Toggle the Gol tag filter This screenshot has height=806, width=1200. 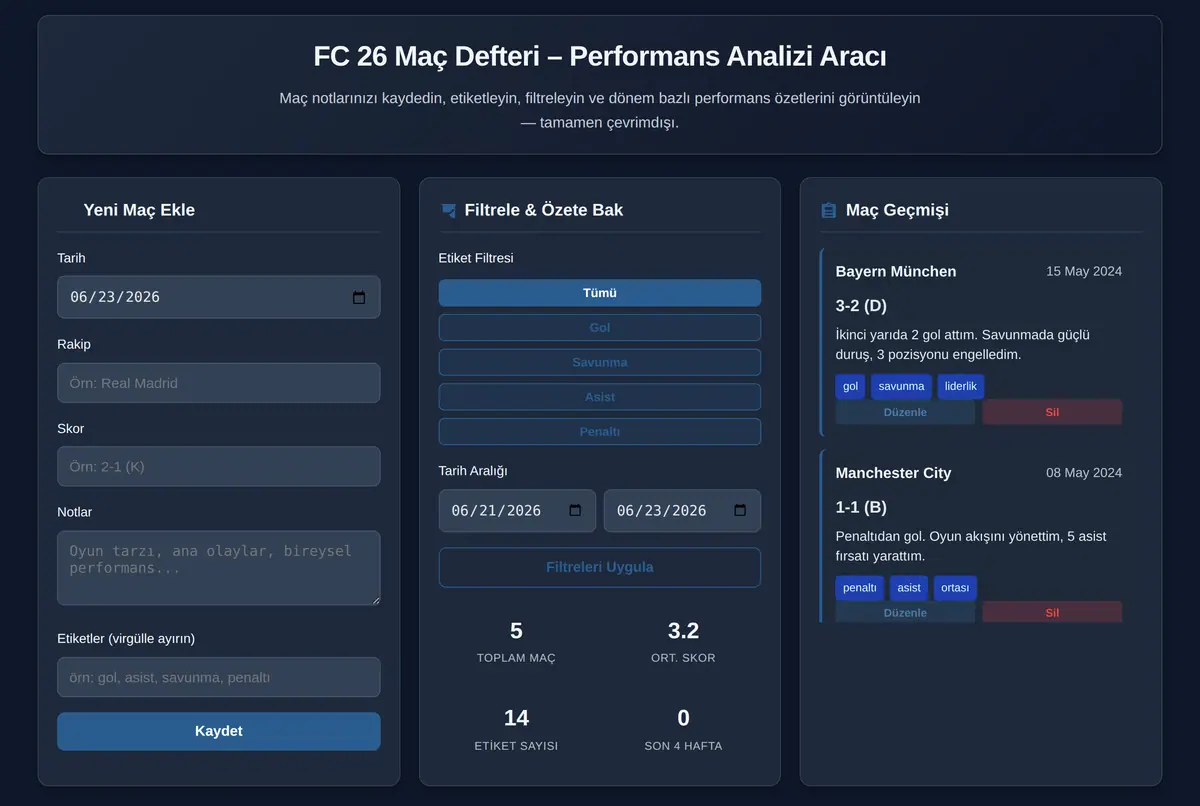click(x=600, y=328)
